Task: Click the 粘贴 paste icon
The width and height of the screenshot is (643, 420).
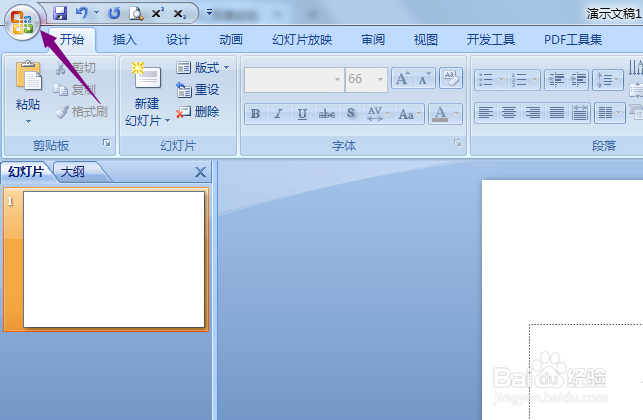Action: [28, 76]
